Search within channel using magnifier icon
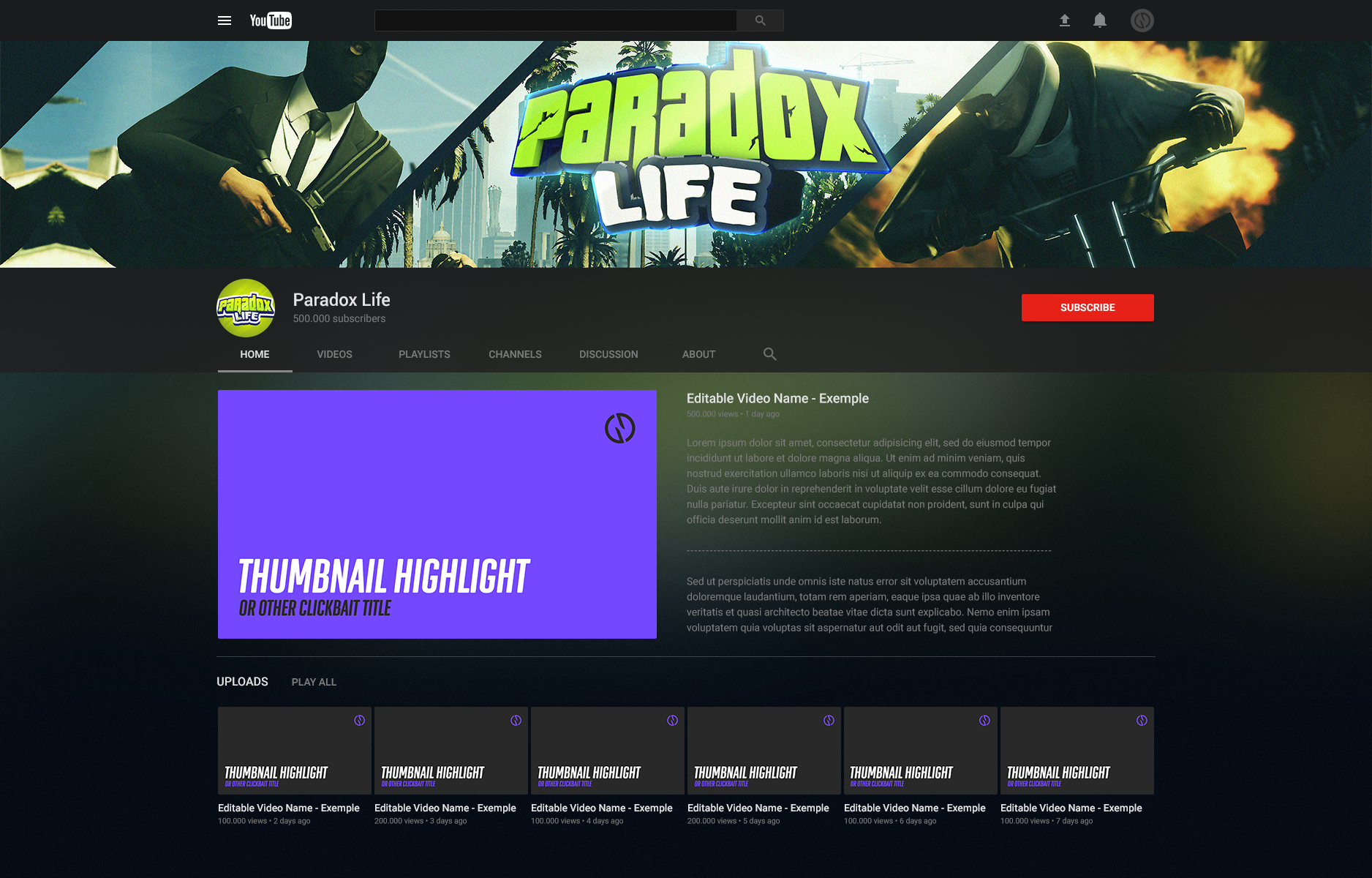The height and width of the screenshot is (878, 1372). 769,354
